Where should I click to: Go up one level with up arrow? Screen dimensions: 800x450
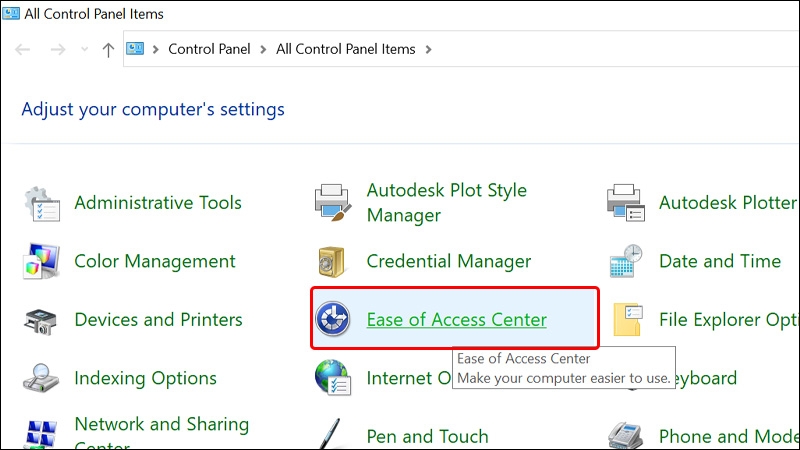click(x=108, y=49)
